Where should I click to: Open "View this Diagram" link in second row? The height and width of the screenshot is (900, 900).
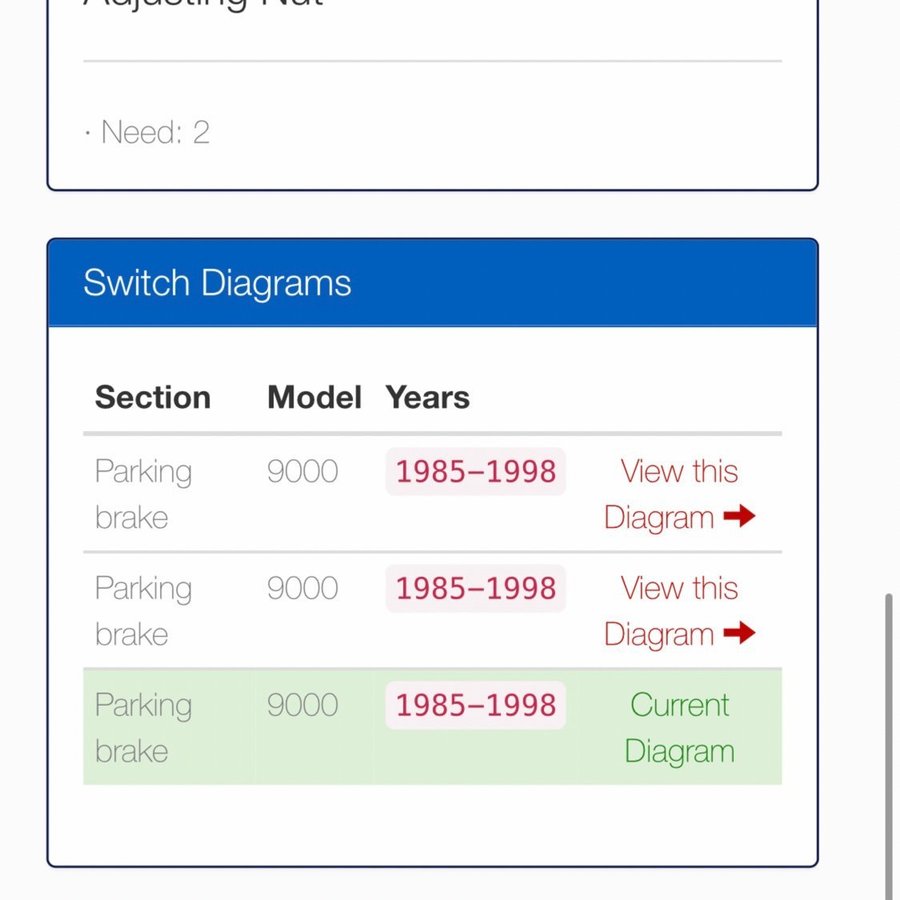point(678,611)
